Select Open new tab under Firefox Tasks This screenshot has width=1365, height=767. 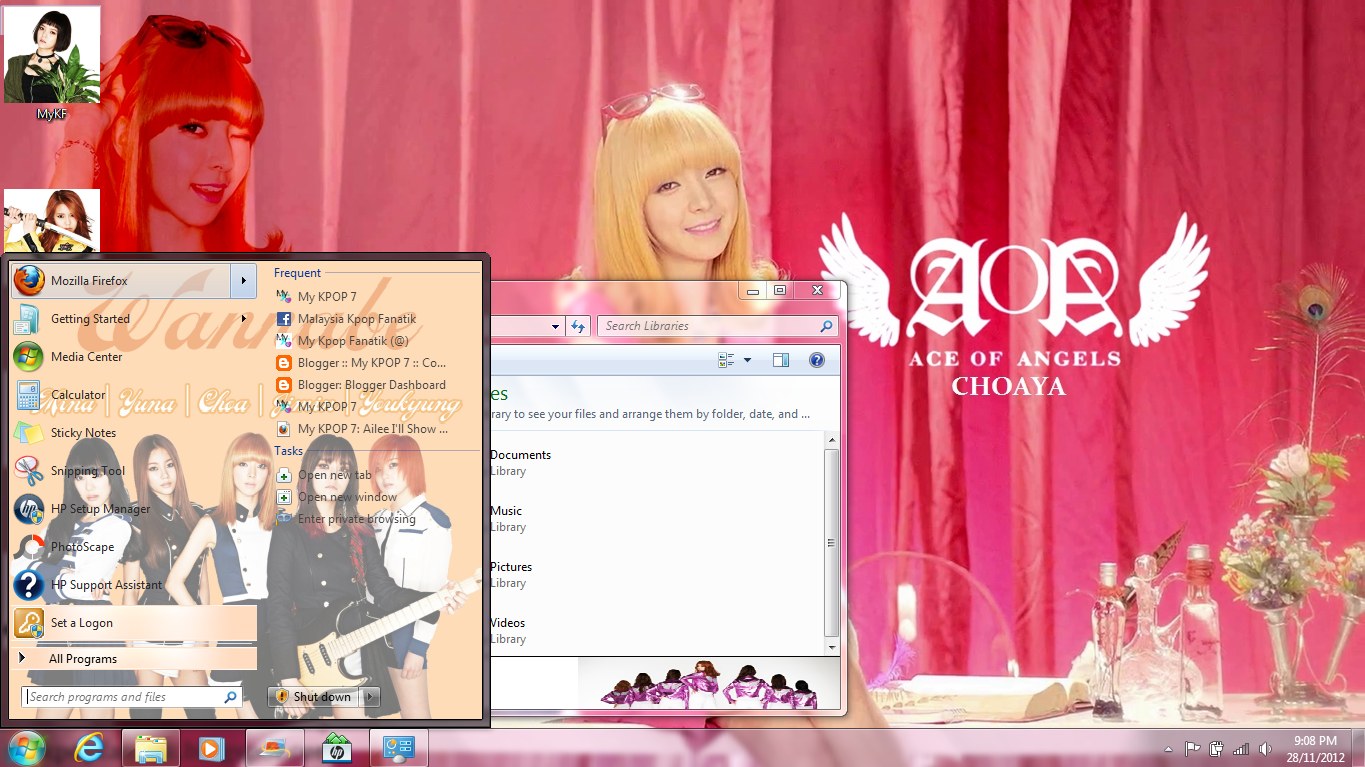337,475
